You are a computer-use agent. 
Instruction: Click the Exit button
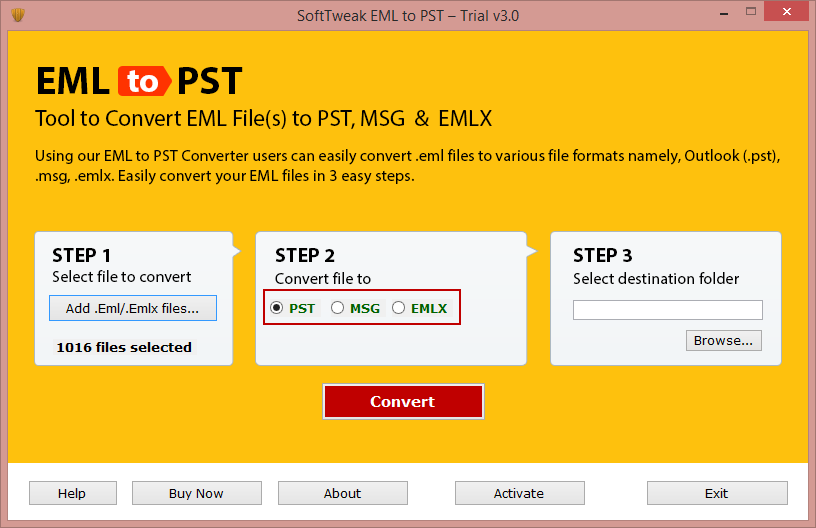pyautogui.click(x=717, y=493)
